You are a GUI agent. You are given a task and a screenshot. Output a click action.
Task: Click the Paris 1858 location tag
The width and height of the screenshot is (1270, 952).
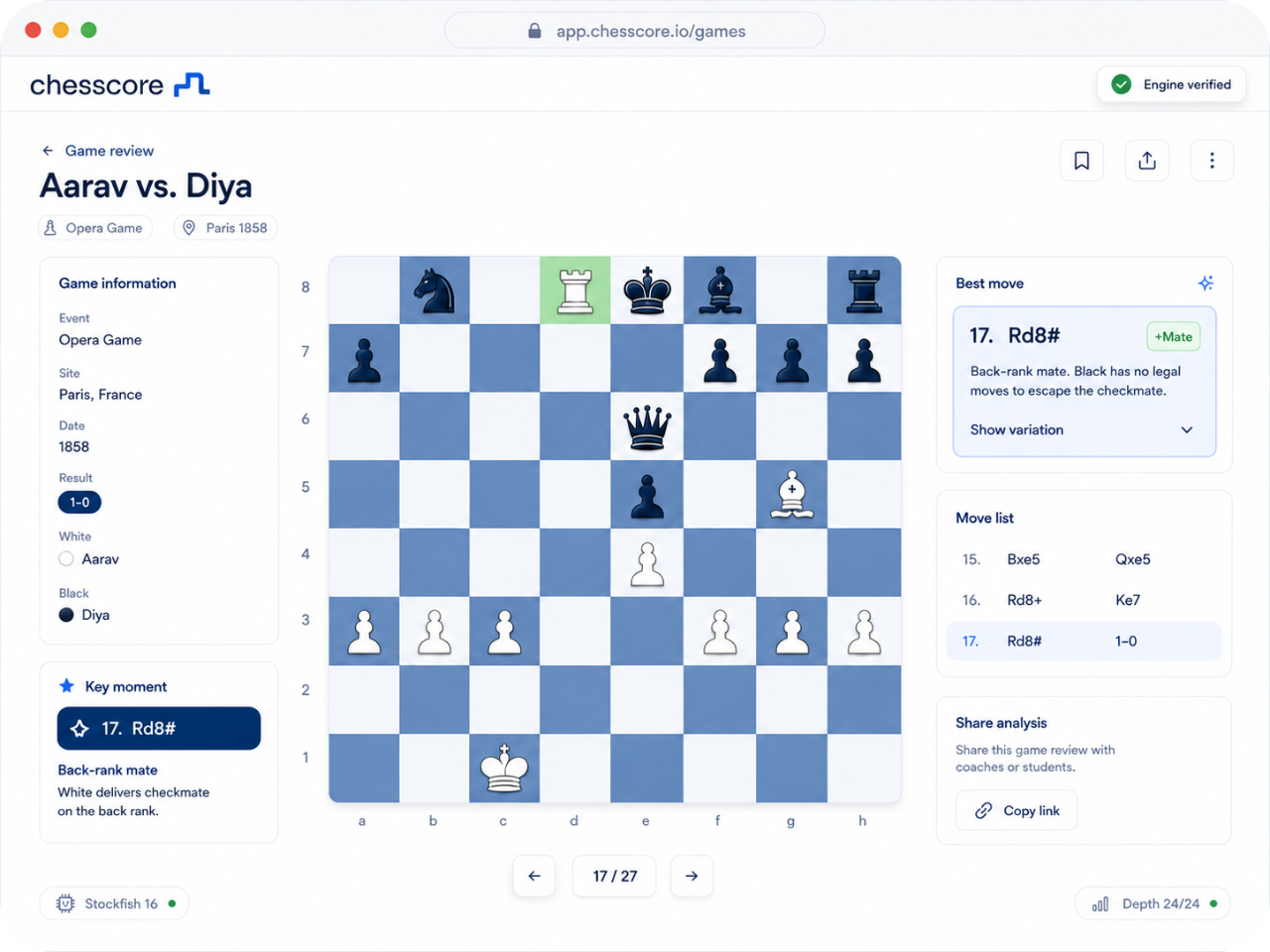coord(225,228)
